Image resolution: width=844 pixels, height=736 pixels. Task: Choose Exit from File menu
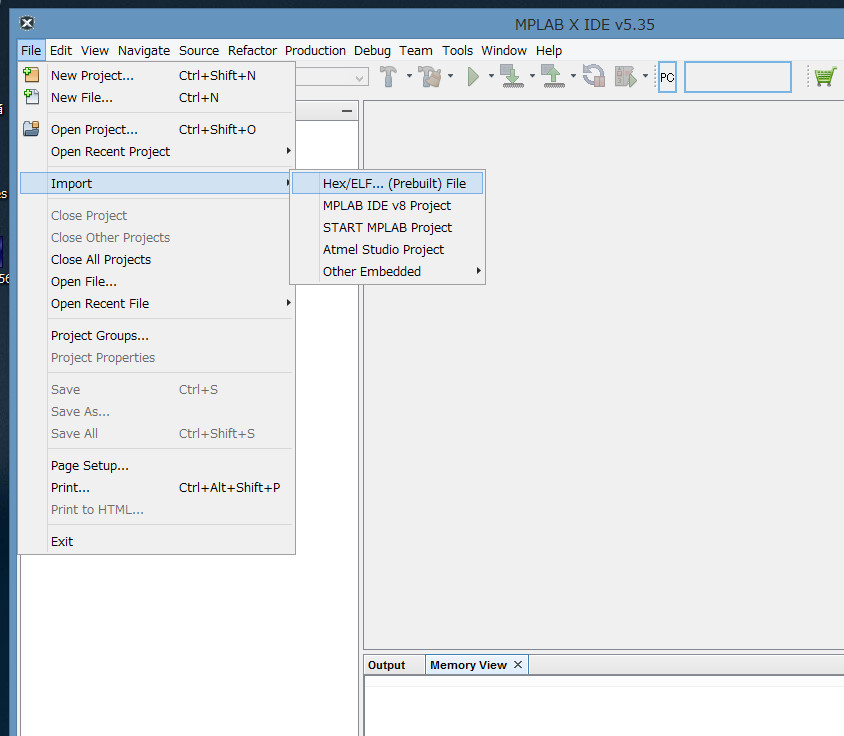156,541
